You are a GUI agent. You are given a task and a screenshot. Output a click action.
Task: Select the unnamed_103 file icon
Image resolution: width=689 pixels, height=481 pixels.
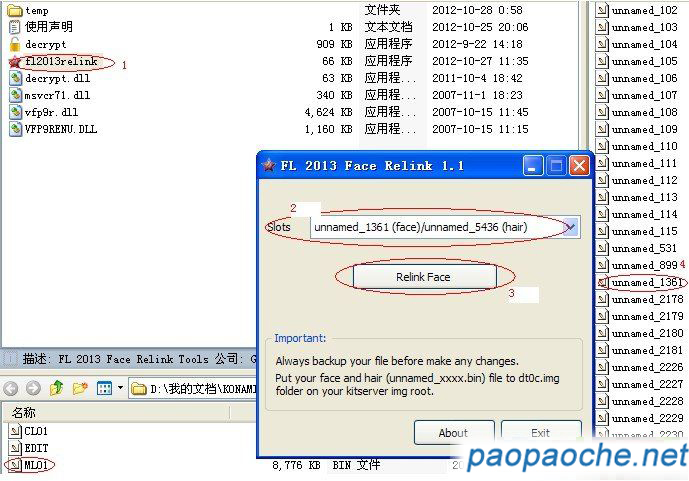[x=602, y=28]
